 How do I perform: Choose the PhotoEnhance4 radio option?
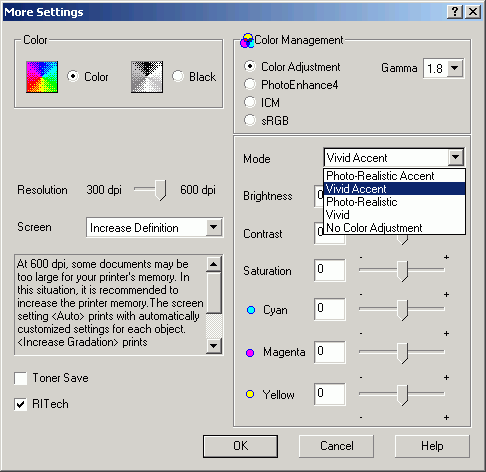(x=250, y=84)
